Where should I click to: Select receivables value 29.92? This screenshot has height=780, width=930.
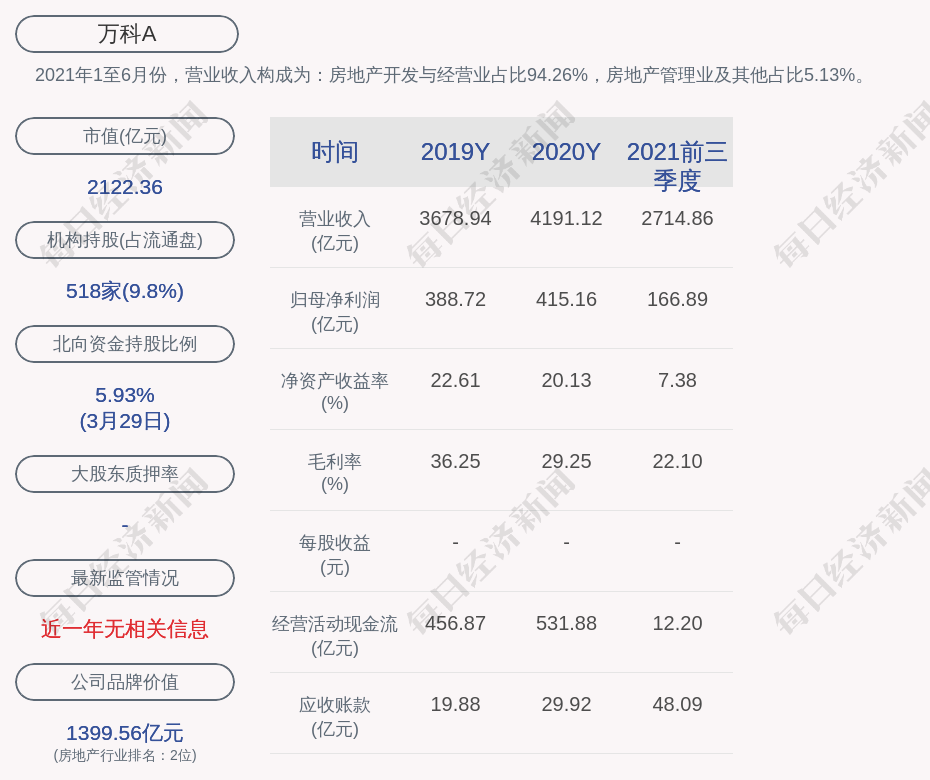pyautogui.click(x=566, y=705)
